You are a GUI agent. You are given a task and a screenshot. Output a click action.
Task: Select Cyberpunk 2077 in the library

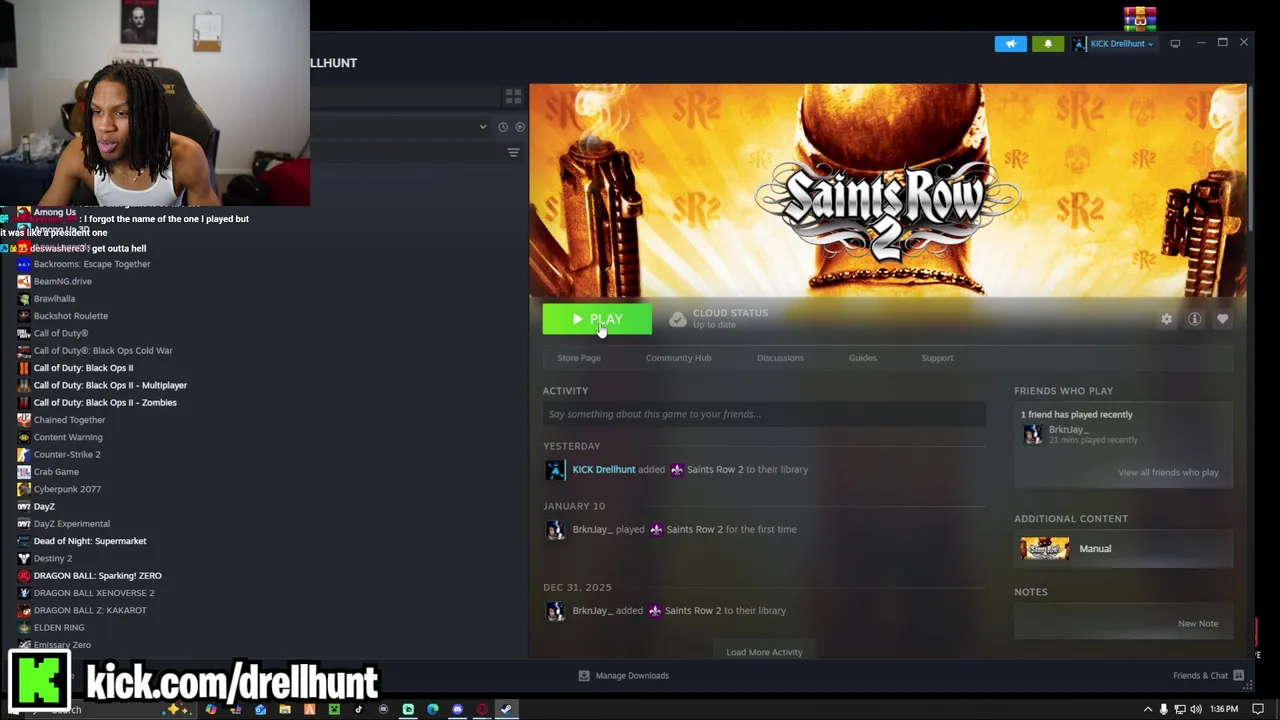(x=67, y=489)
